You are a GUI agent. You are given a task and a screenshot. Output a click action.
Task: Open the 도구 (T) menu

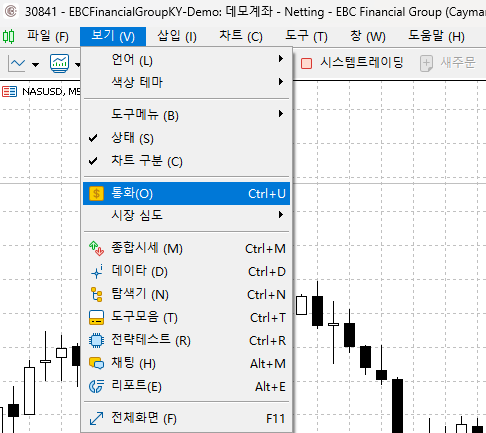[306, 36]
